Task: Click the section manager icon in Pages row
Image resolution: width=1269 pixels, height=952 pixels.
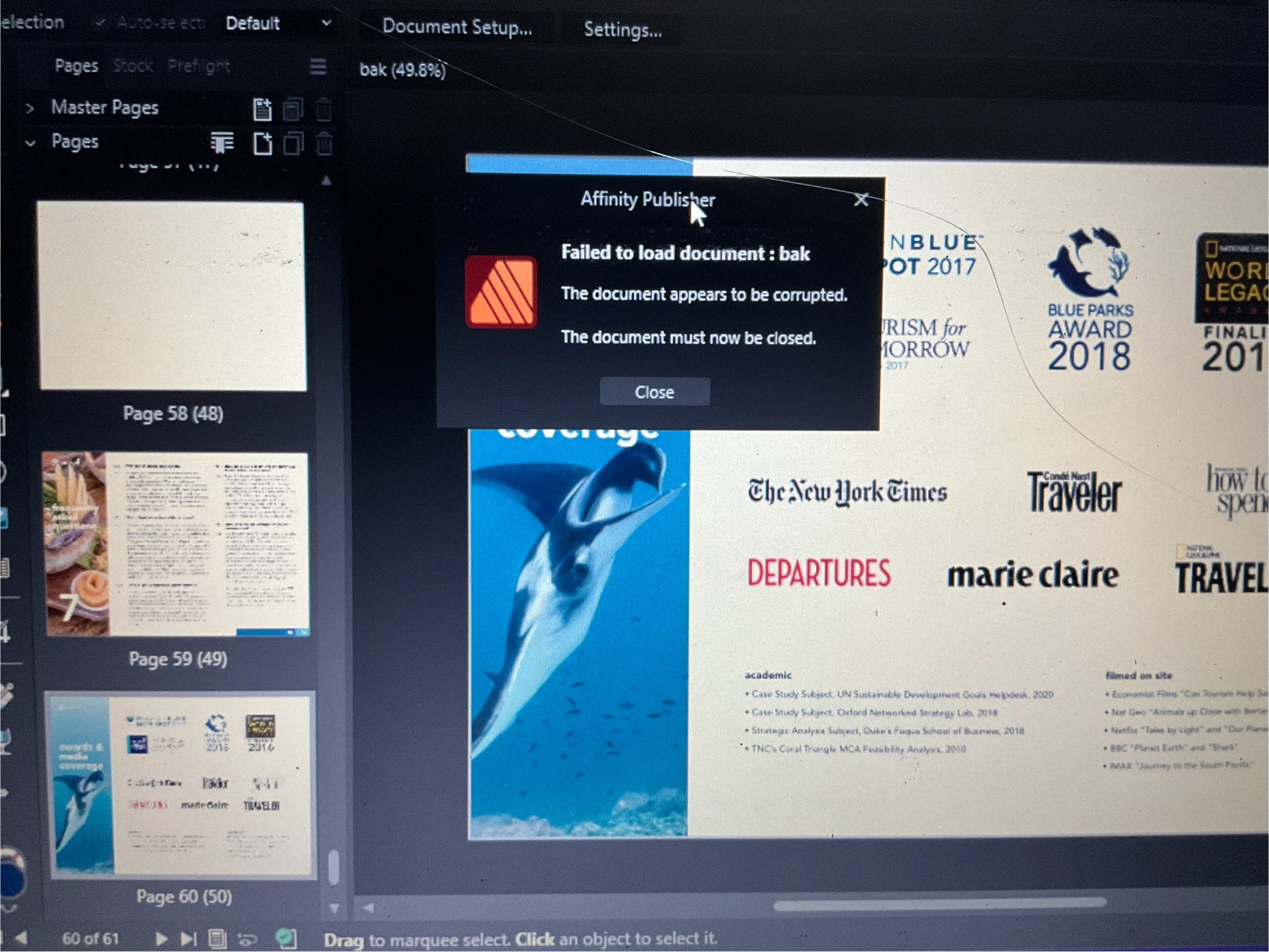Action: (222, 143)
